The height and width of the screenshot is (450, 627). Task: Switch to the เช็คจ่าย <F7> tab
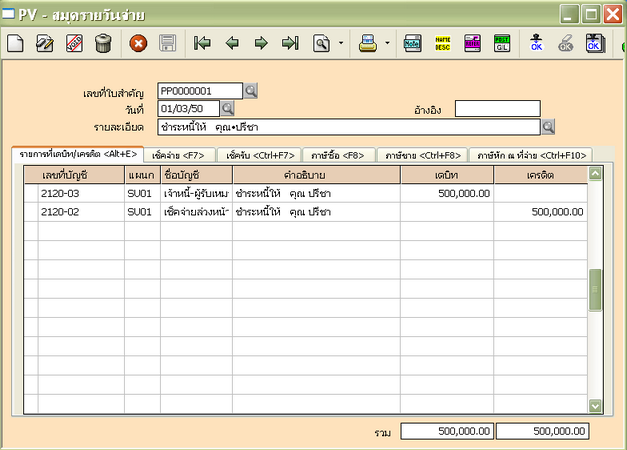[x=179, y=155]
